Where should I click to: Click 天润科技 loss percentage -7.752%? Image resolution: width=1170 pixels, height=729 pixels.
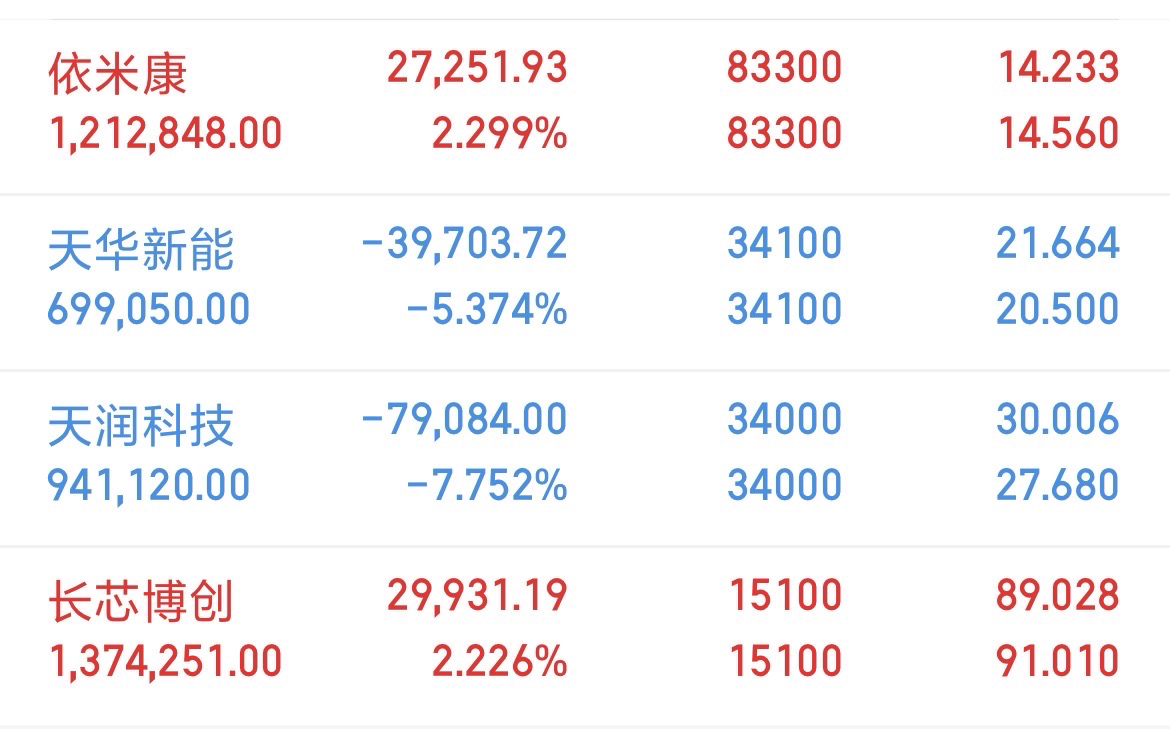click(x=487, y=486)
